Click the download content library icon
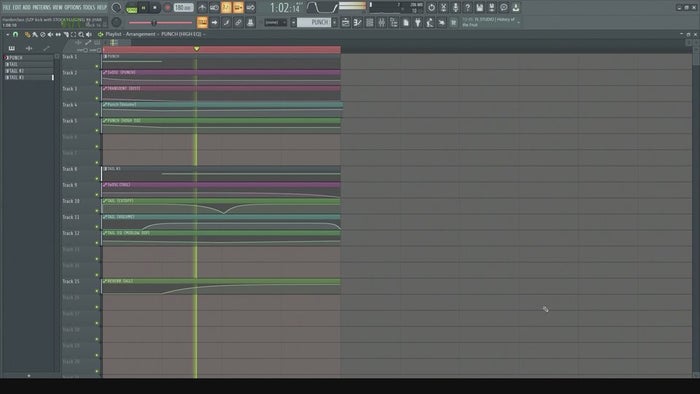700x394 pixels. pos(516,8)
